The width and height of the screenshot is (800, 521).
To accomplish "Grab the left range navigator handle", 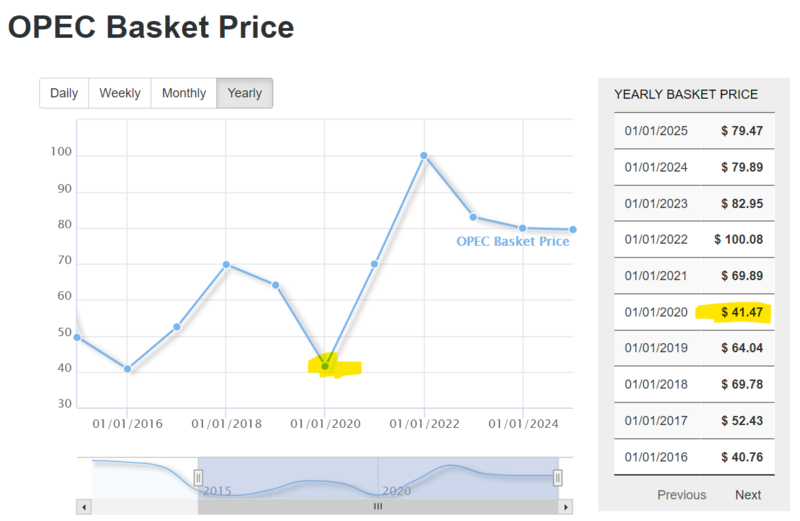I will (x=198, y=478).
